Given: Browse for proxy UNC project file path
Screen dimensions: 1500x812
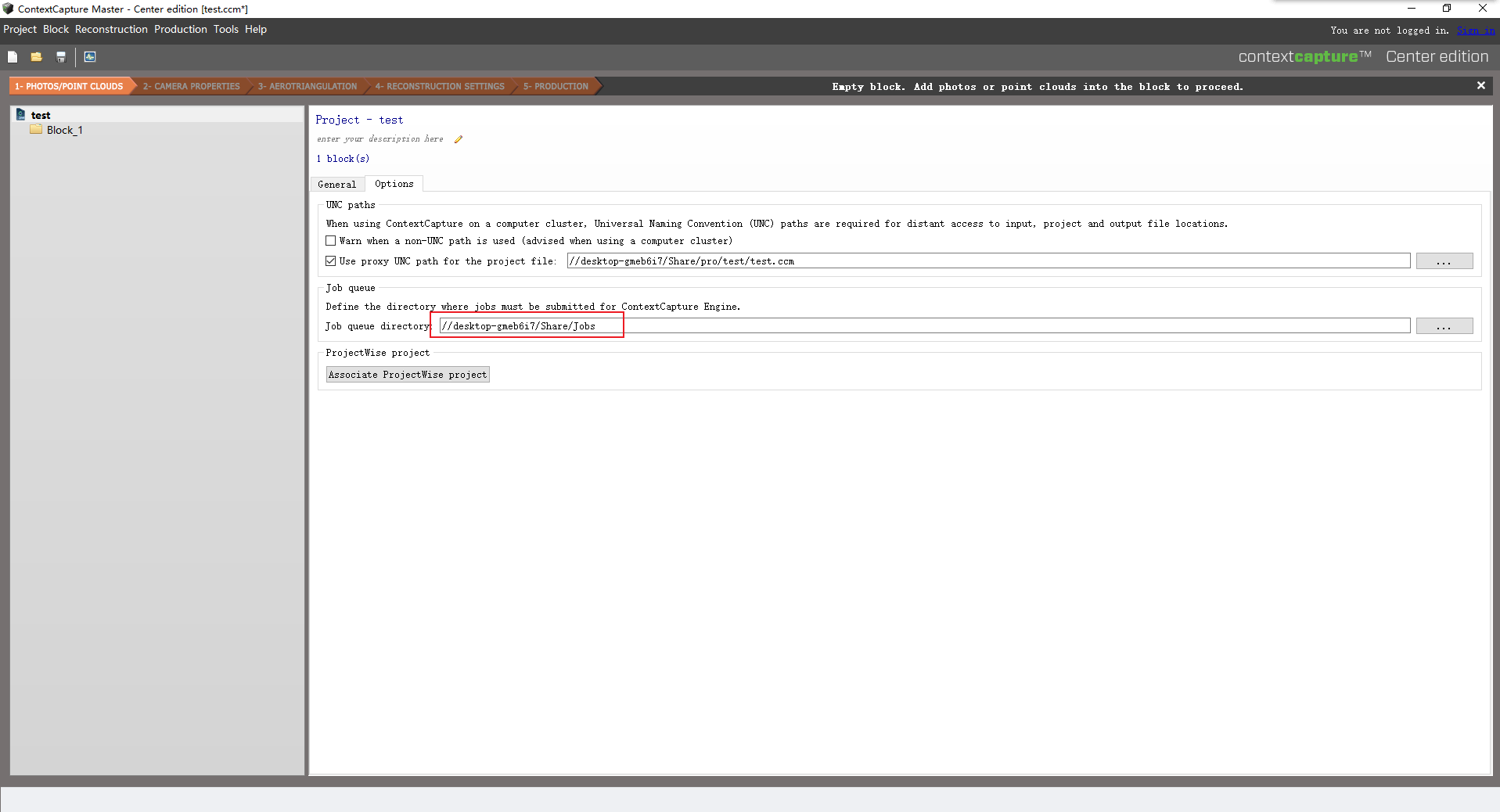Looking at the screenshot, I should pos(1444,261).
